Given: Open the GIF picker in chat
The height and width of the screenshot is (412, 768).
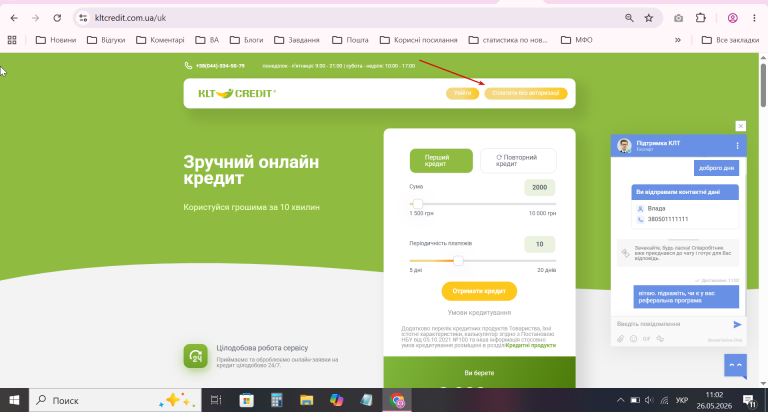Looking at the screenshot, I should 647,339.
